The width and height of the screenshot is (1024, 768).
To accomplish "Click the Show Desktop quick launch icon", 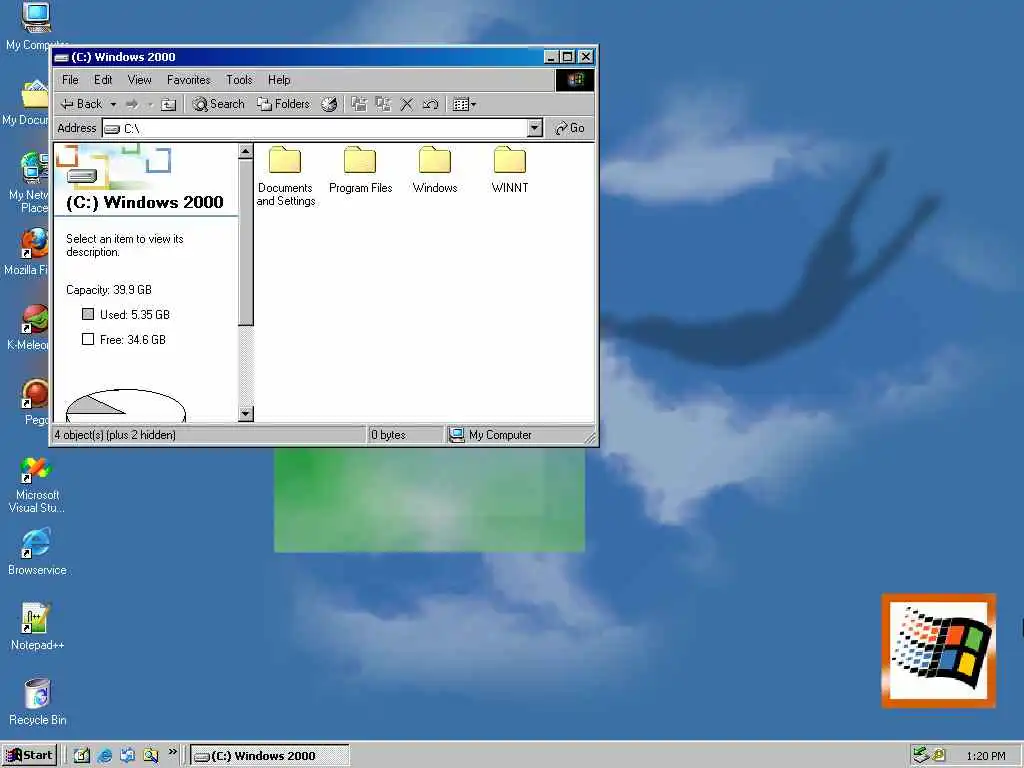I will pos(82,755).
